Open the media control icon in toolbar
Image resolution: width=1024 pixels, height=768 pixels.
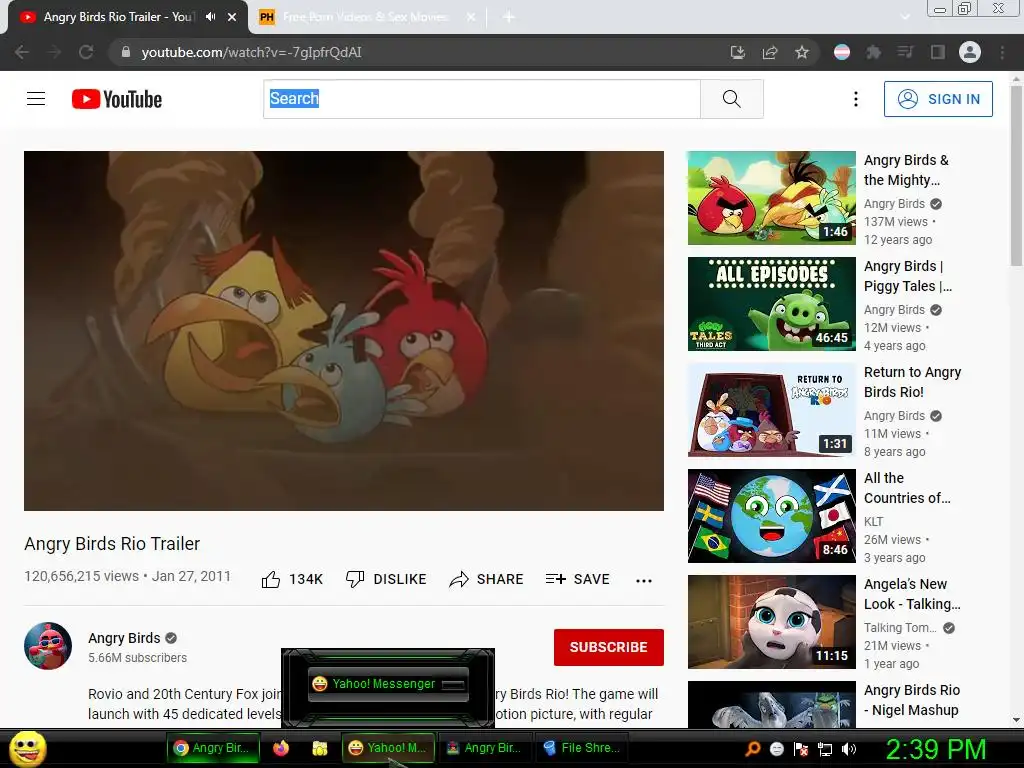click(905, 52)
